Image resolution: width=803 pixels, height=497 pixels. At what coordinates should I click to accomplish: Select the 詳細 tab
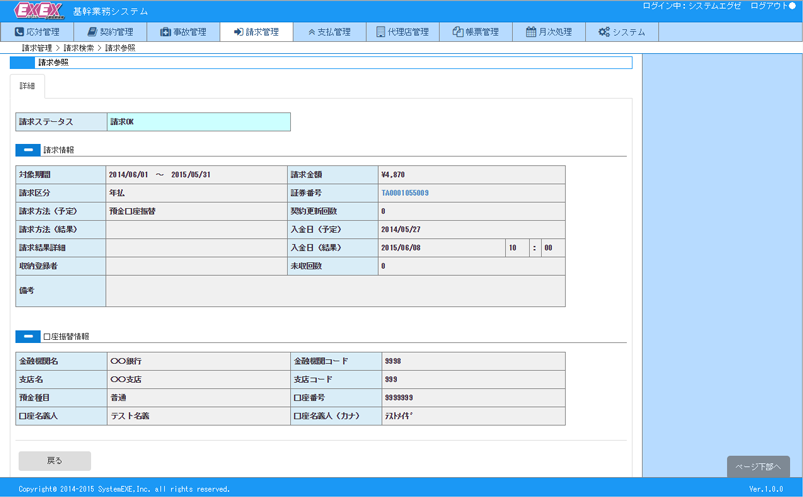pyautogui.click(x=27, y=87)
